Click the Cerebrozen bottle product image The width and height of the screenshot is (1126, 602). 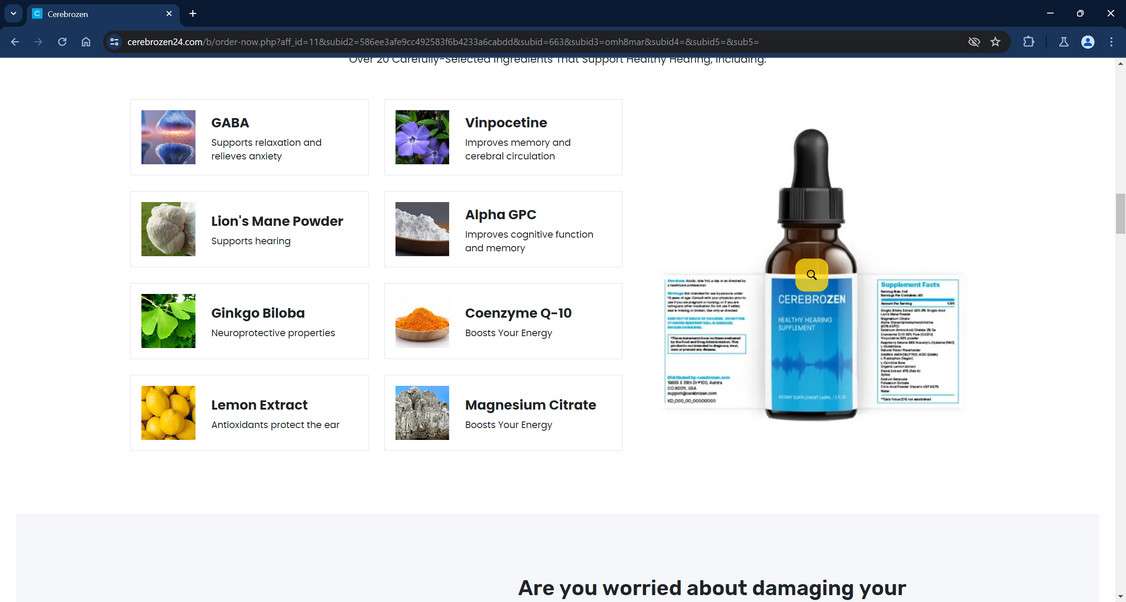(x=811, y=275)
